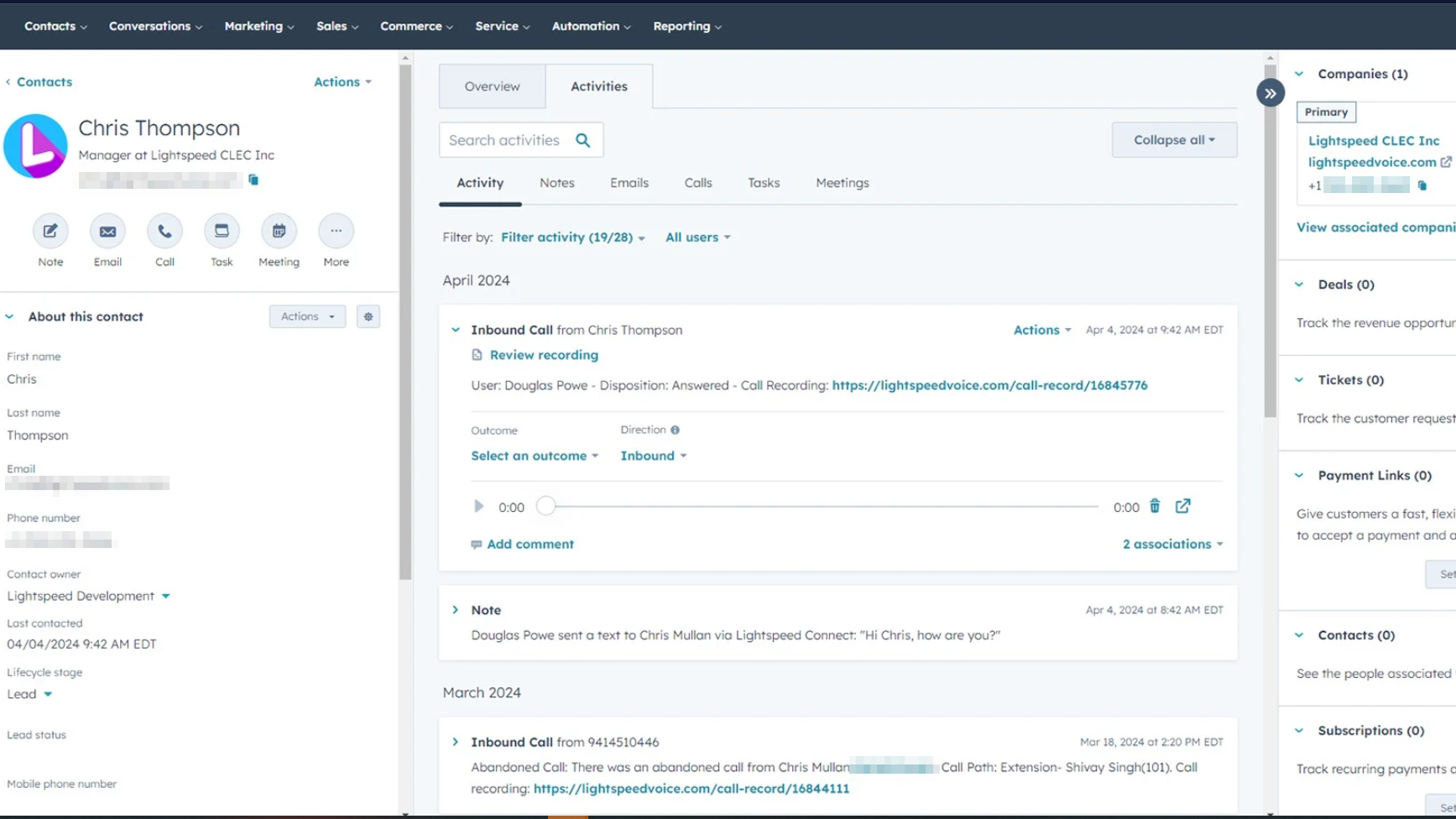The width and height of the screenshot is (1456, 819).
Task: Start a call with the Call icon
Action: tap(164, 232)
